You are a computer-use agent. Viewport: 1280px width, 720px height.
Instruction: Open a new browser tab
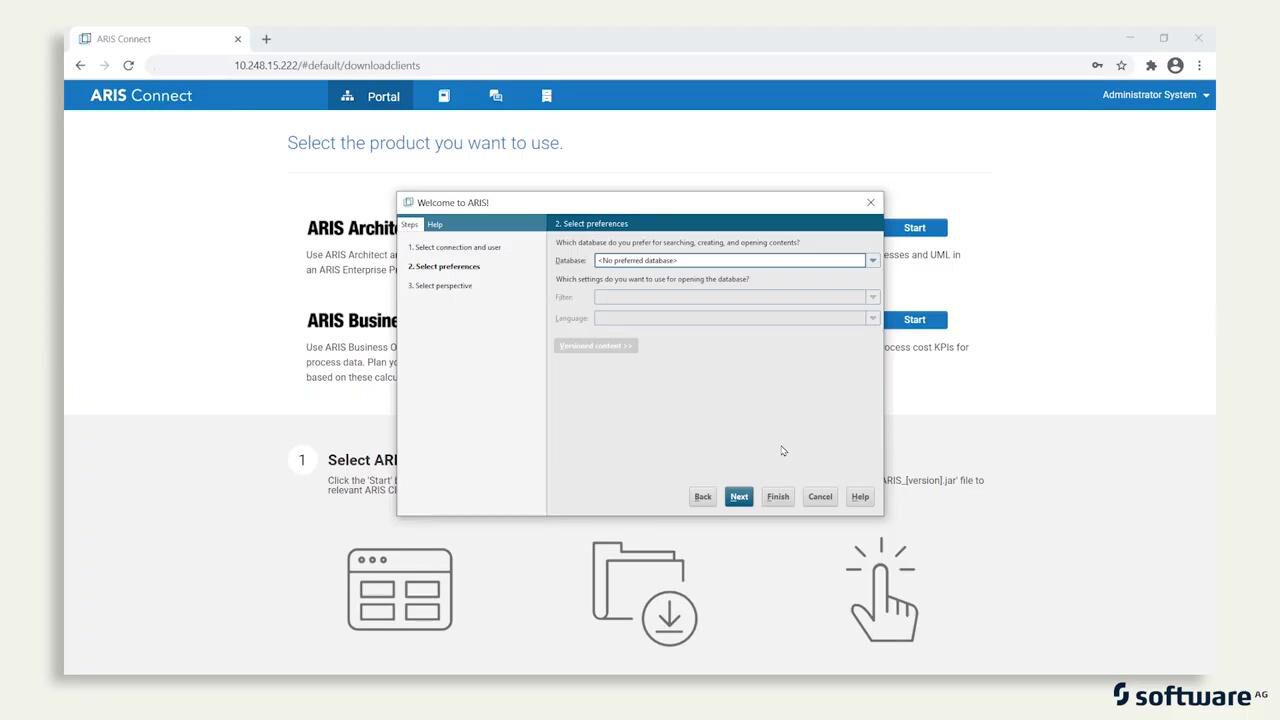tap(266, 39)
